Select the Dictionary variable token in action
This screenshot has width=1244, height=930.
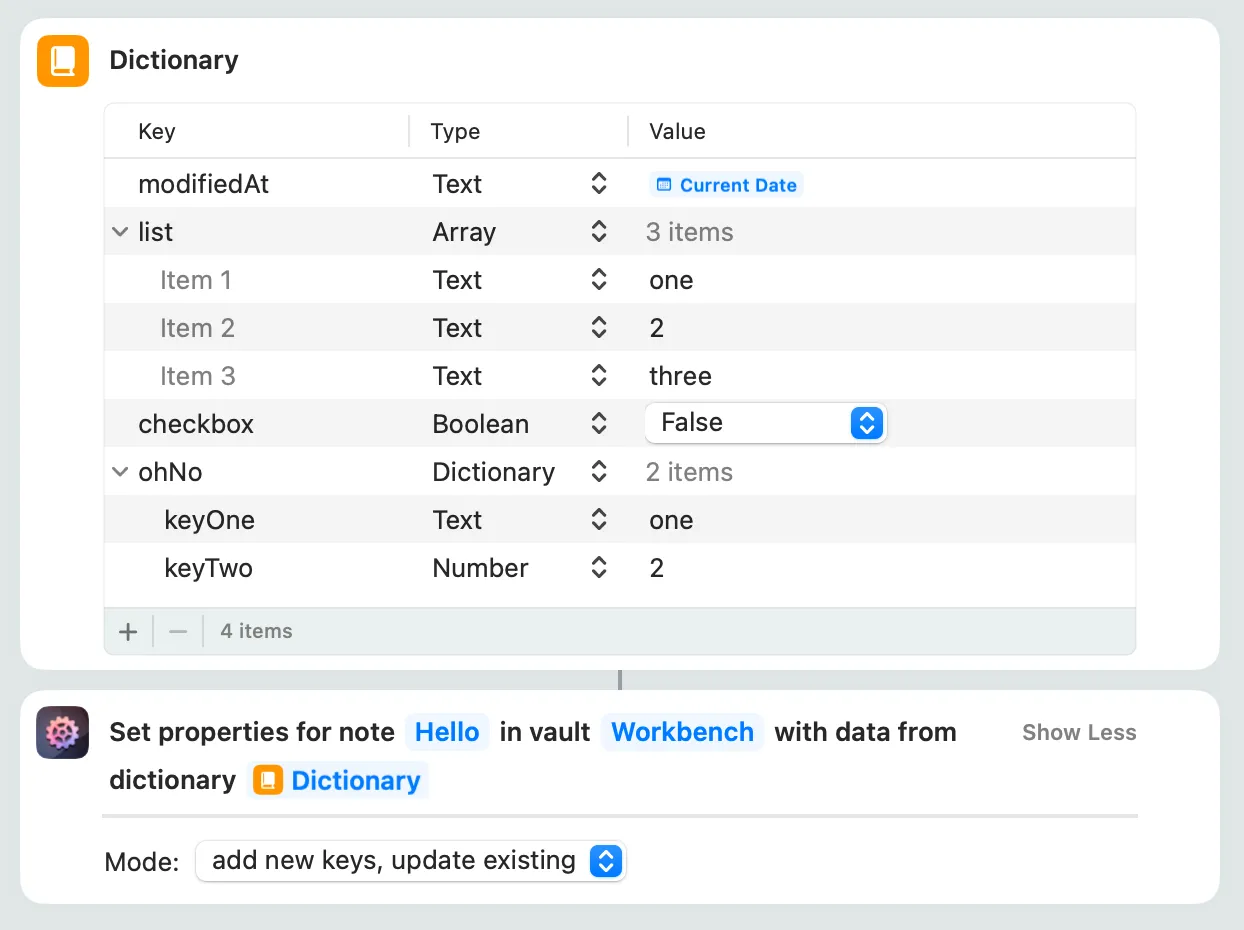click(x=338, y=781)
